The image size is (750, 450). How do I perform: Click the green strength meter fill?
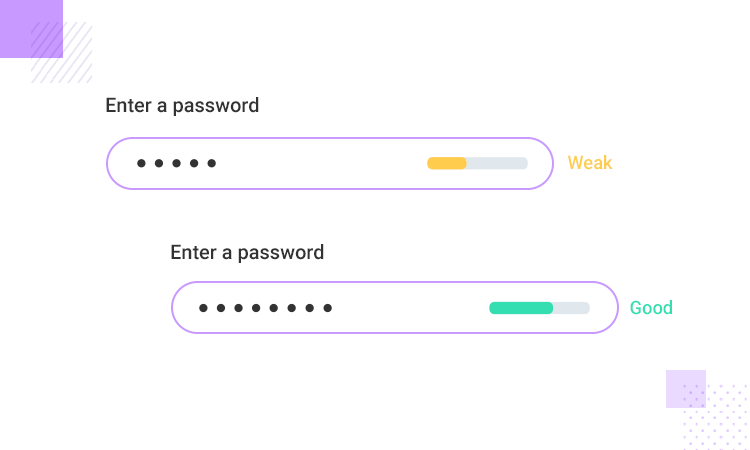521,307
